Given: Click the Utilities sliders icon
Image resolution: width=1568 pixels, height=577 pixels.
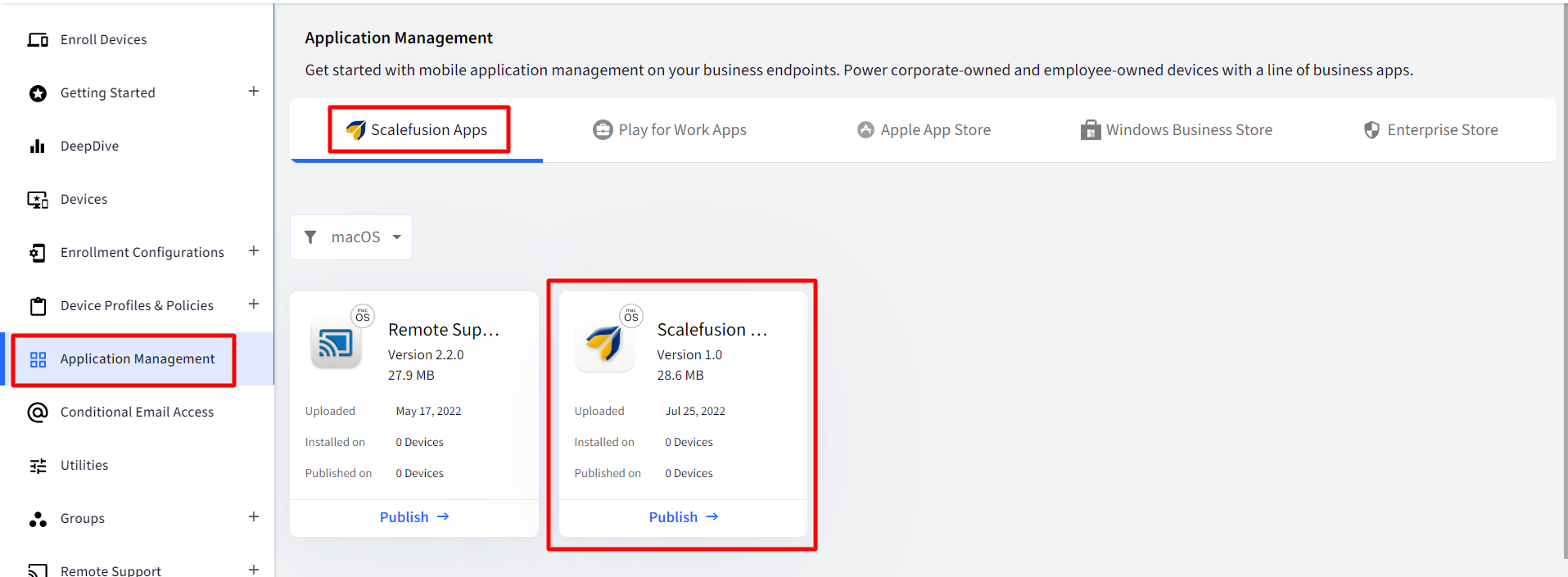Looking at the screenshot, I should point(38,466).
